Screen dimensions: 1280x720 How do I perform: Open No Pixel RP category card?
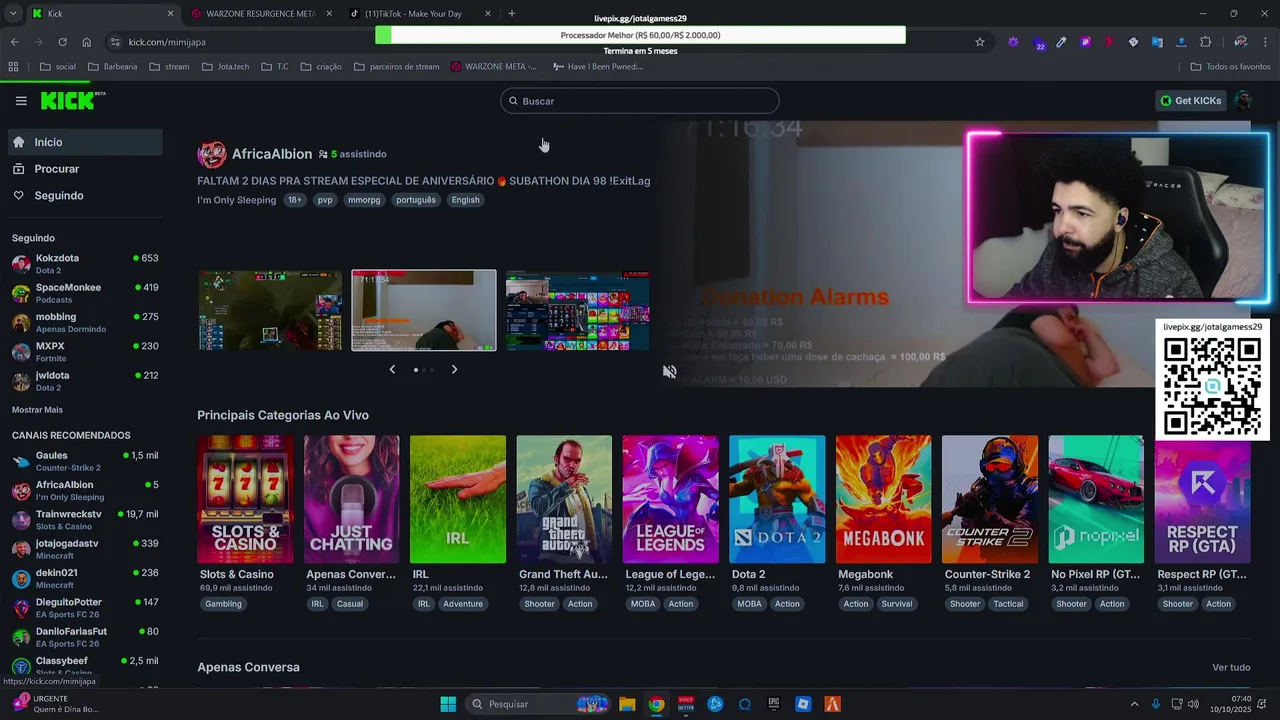pos(1096,499)
